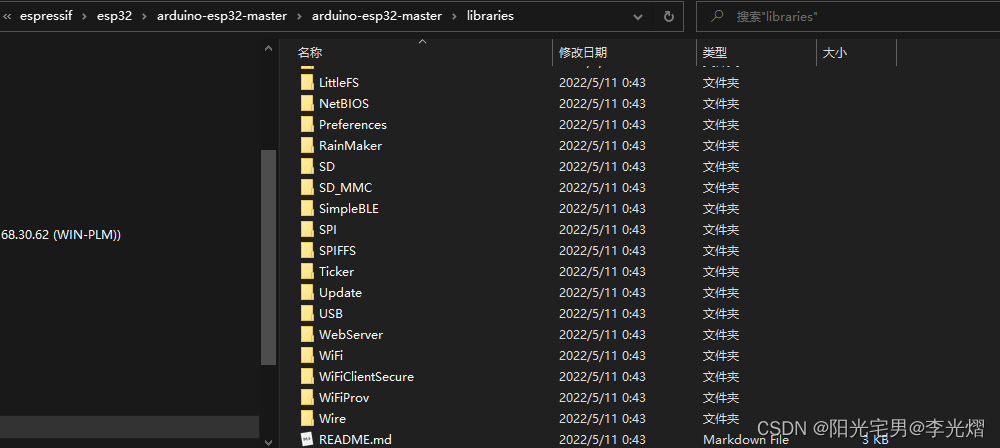This screenshot has width=1000, height=448.
Task: Select the LittleFS folder icon
Action: [307, 82]
